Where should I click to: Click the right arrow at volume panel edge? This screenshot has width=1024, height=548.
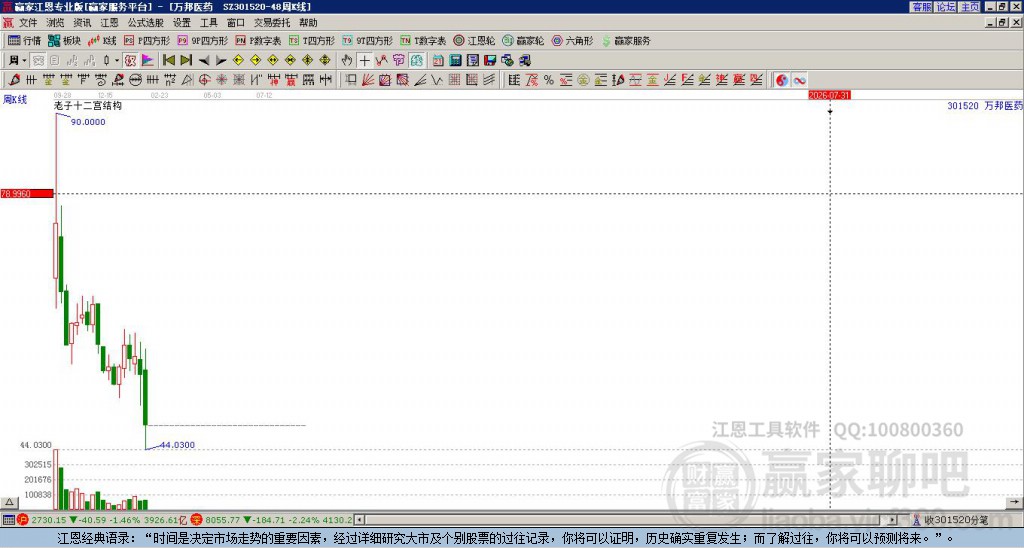click(x=1014, y=502)
